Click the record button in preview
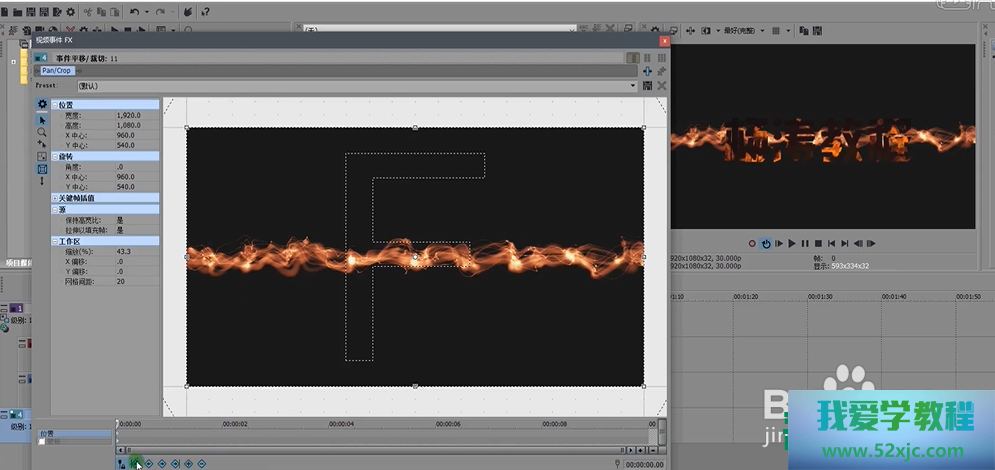The height and width of the screenshot is (470, 995). (x=752, y=243)
